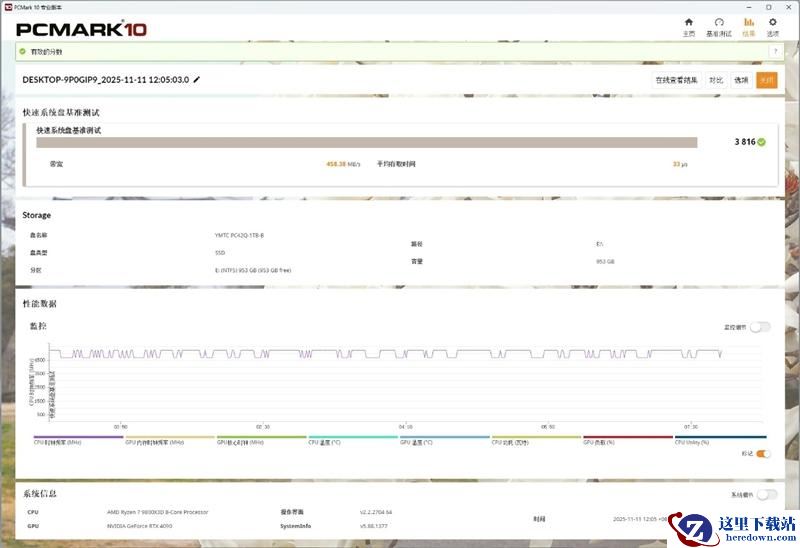Click the question mark help button
Image resolution: width=800 pixels, height=548 pixels.
(776, 51)
